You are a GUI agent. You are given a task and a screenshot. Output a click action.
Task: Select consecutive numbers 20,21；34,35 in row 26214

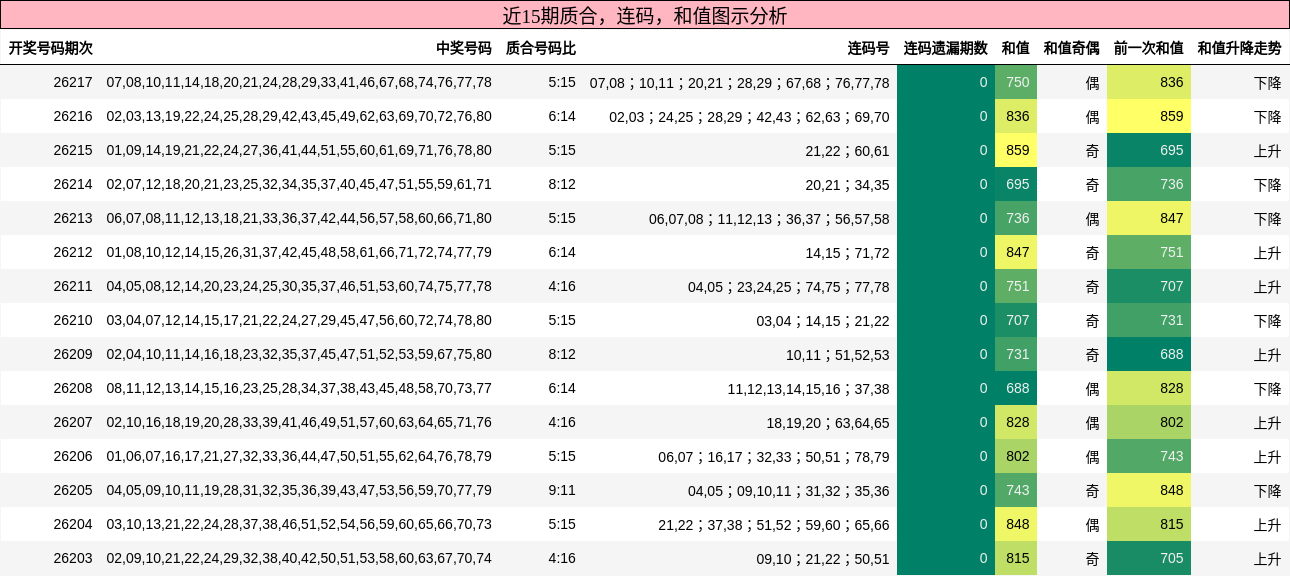[847, 184]
